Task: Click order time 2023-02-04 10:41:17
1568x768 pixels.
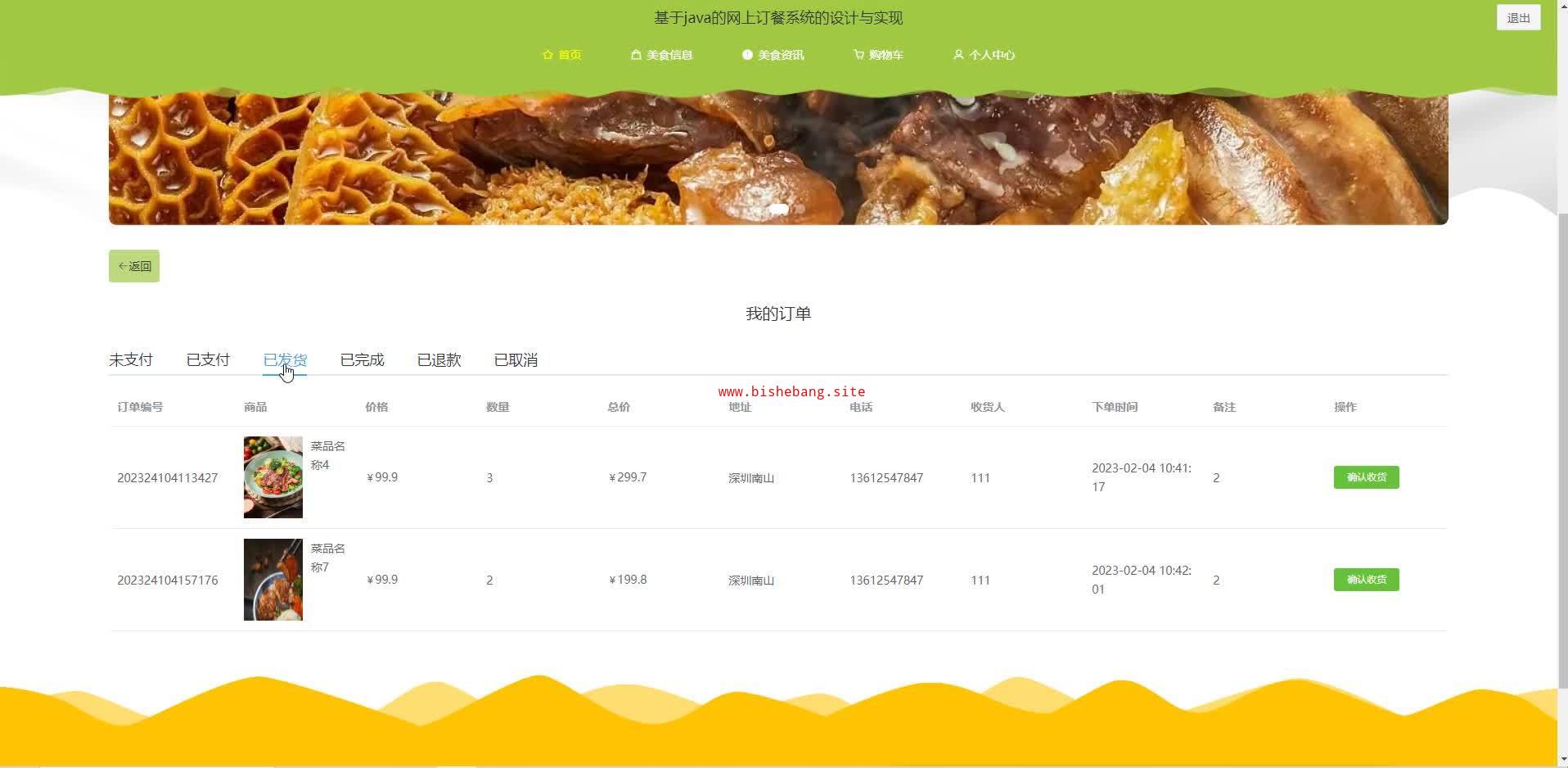Action: [1142, 477]
